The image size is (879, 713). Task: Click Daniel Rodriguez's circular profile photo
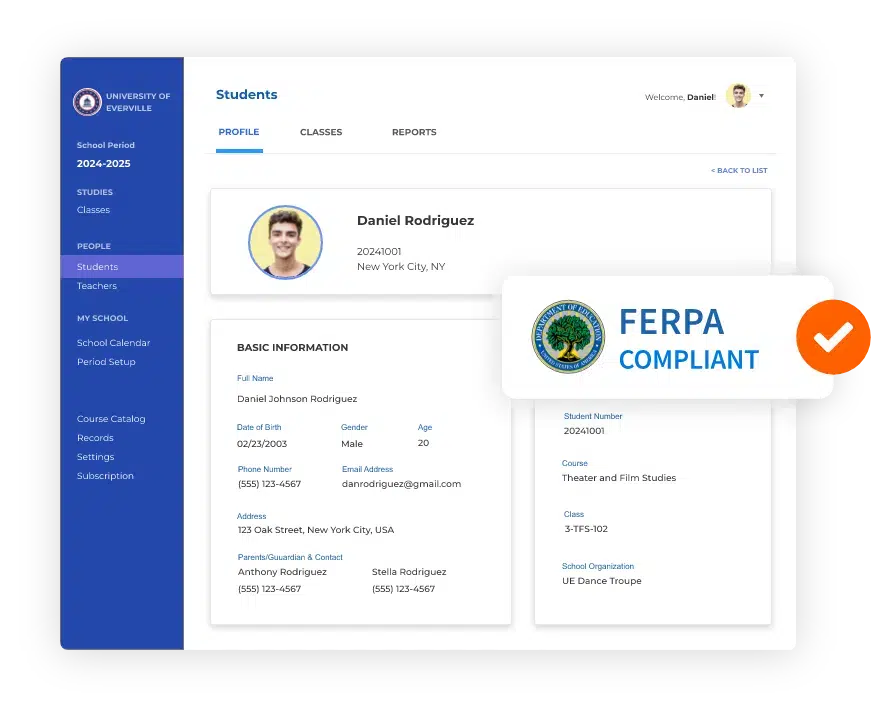tap(285, 242)
